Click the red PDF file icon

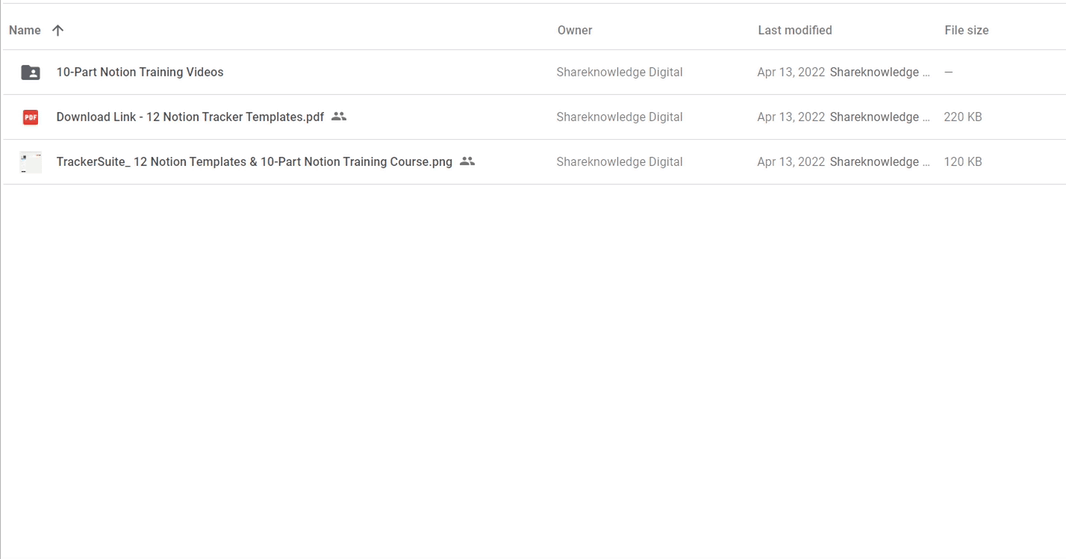tap(31, 117)
